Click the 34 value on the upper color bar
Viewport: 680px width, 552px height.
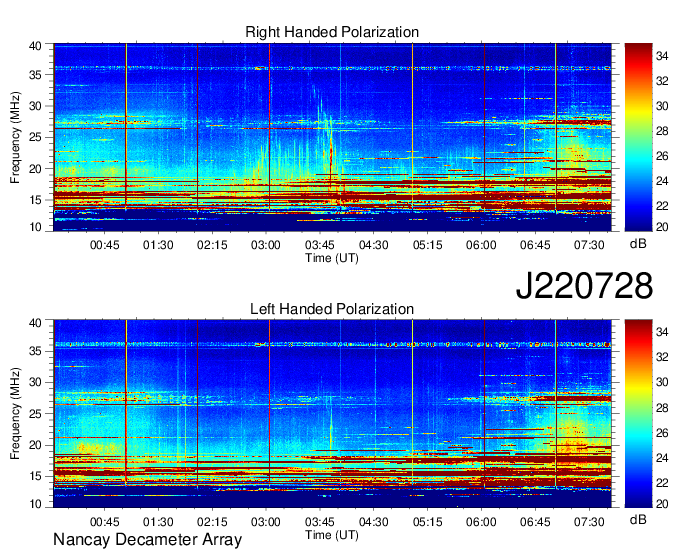point(662,56)
